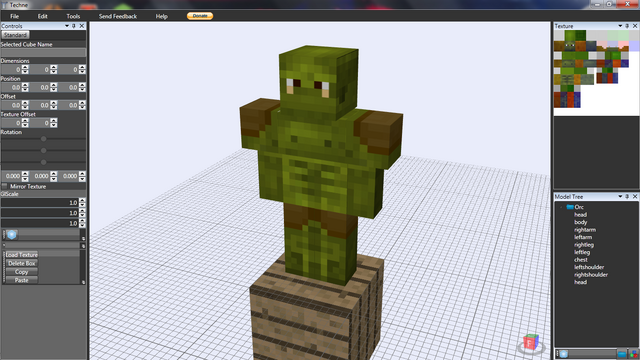Increase the first Offset value

point(25,103)
